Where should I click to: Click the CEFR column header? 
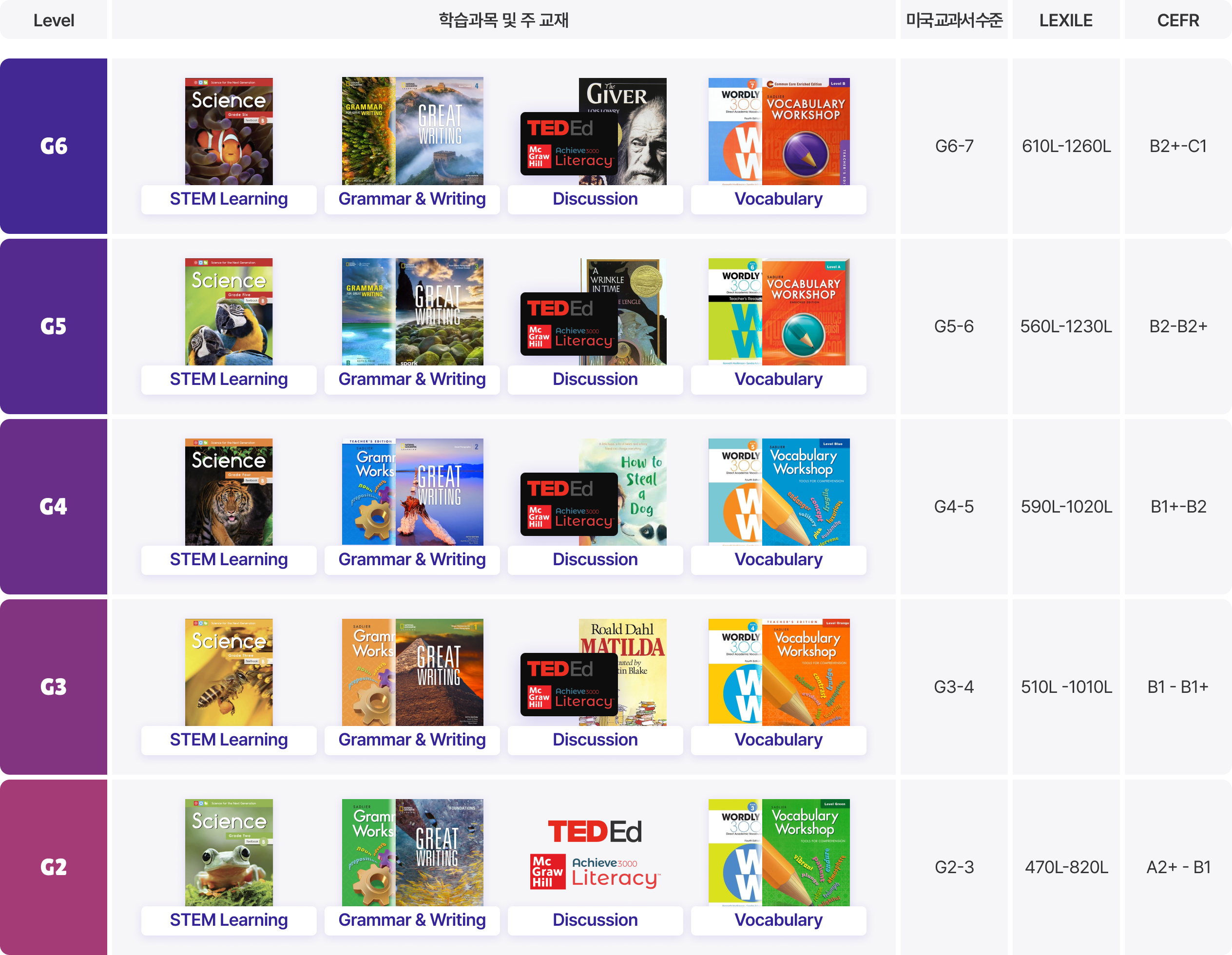[1178, 20]
